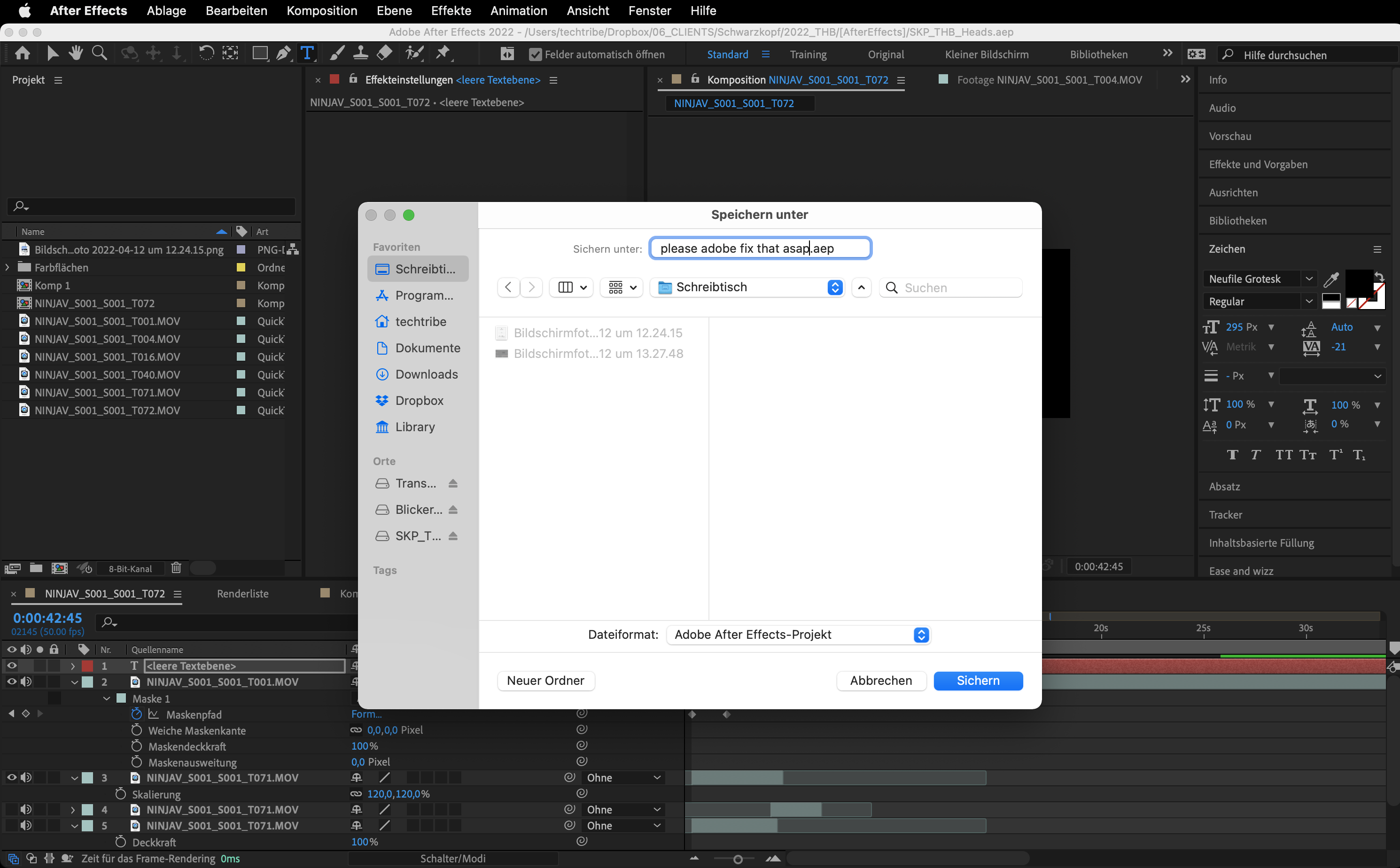Screen dimensions: 1400x868
Task: Open the Schreibtisch location dropdown
Action: click(747, 287)
